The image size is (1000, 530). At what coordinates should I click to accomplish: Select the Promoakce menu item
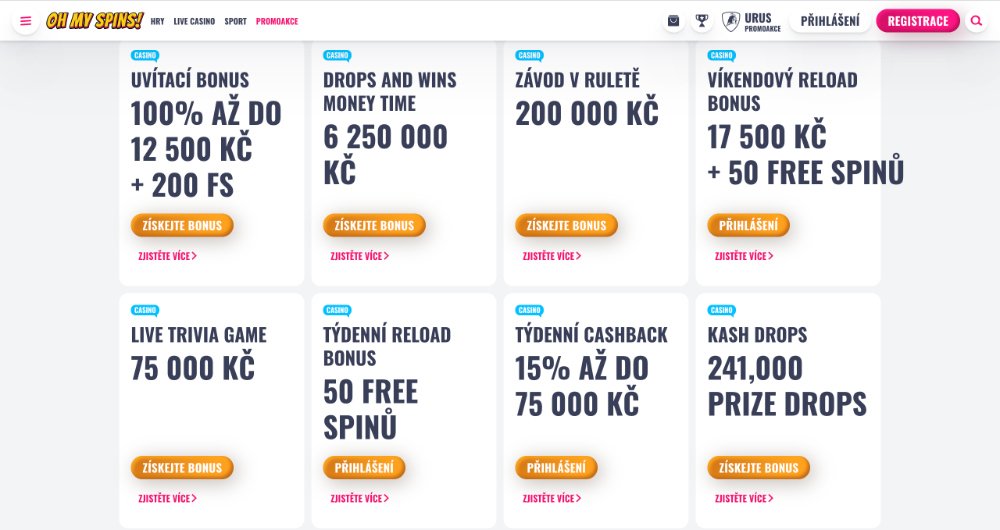coord(277,21)
